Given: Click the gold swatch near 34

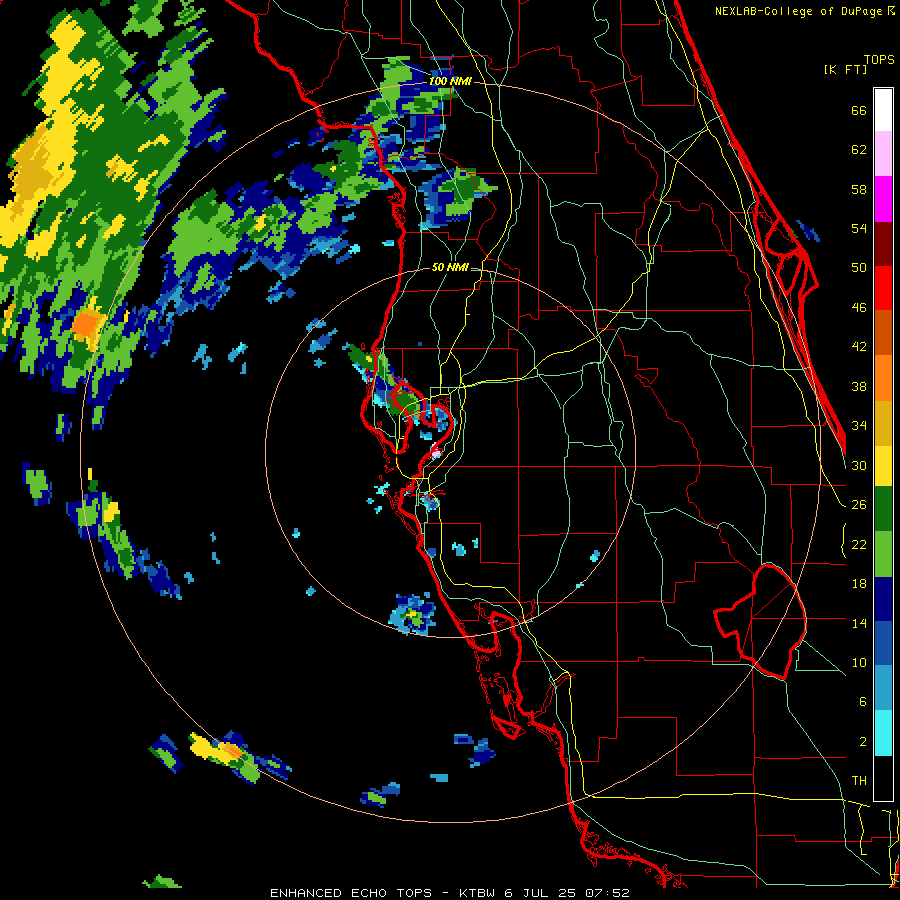Looking at the screenshot, I should pos(883,423).
